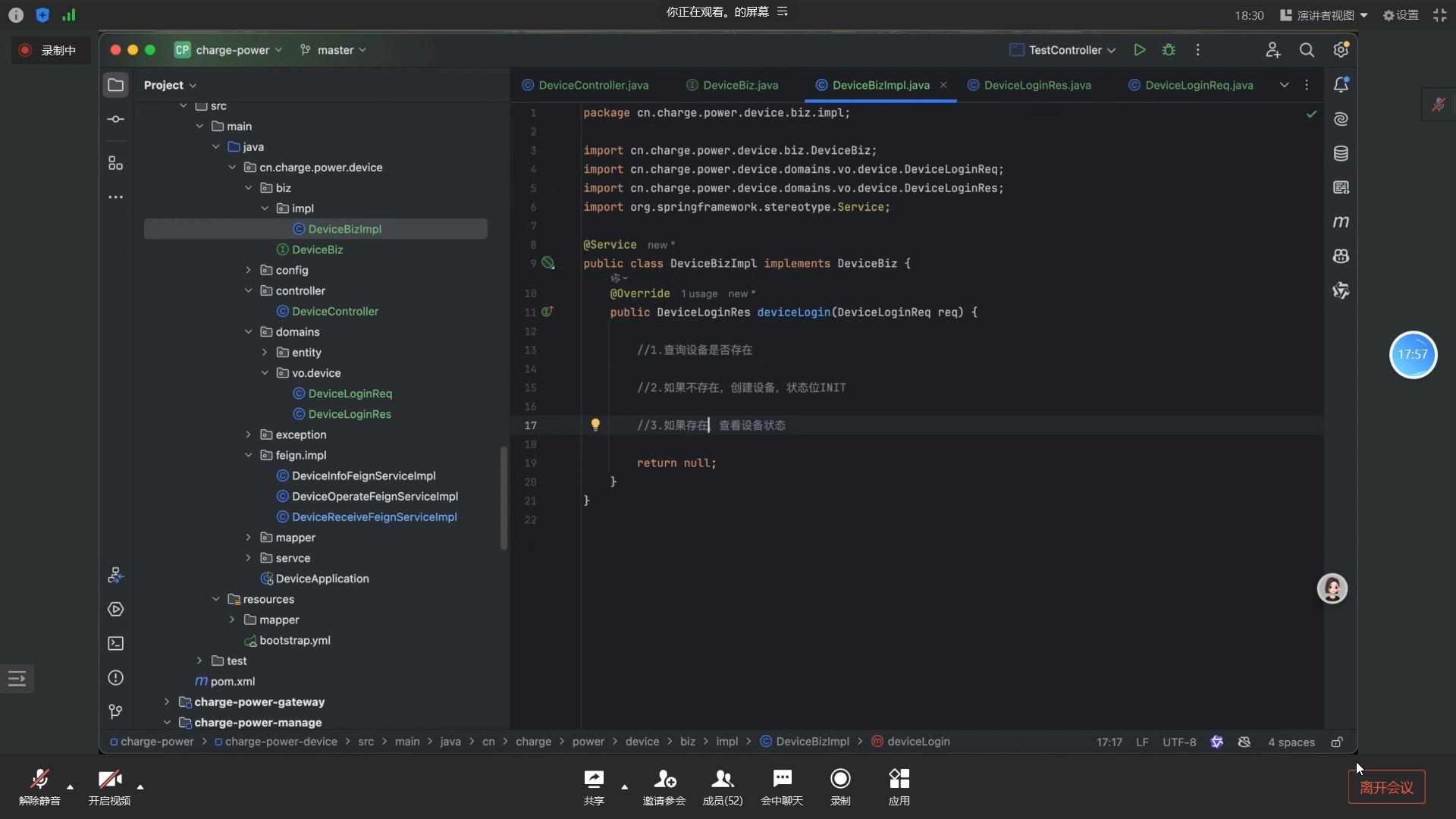
Task: Click the Debug bug icon
Action: point(1169,50)
